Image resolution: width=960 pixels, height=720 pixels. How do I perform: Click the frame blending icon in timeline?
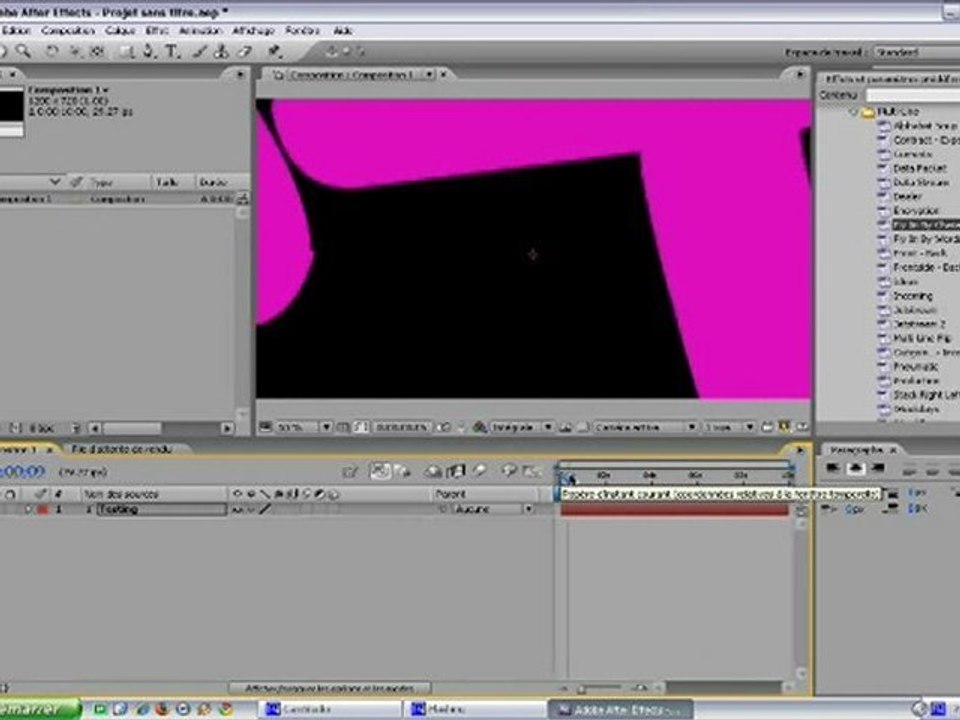tap(456, 471)
